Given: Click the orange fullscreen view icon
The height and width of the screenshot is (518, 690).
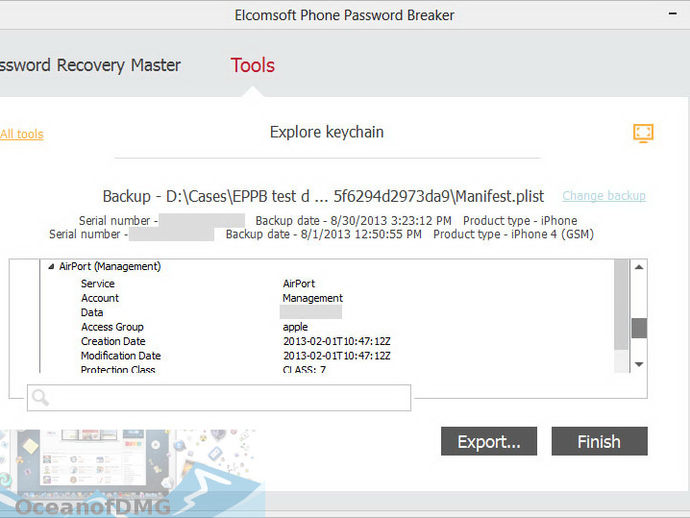Looking at the screenshot, I should pyautogui.click(x=643, y=133).
